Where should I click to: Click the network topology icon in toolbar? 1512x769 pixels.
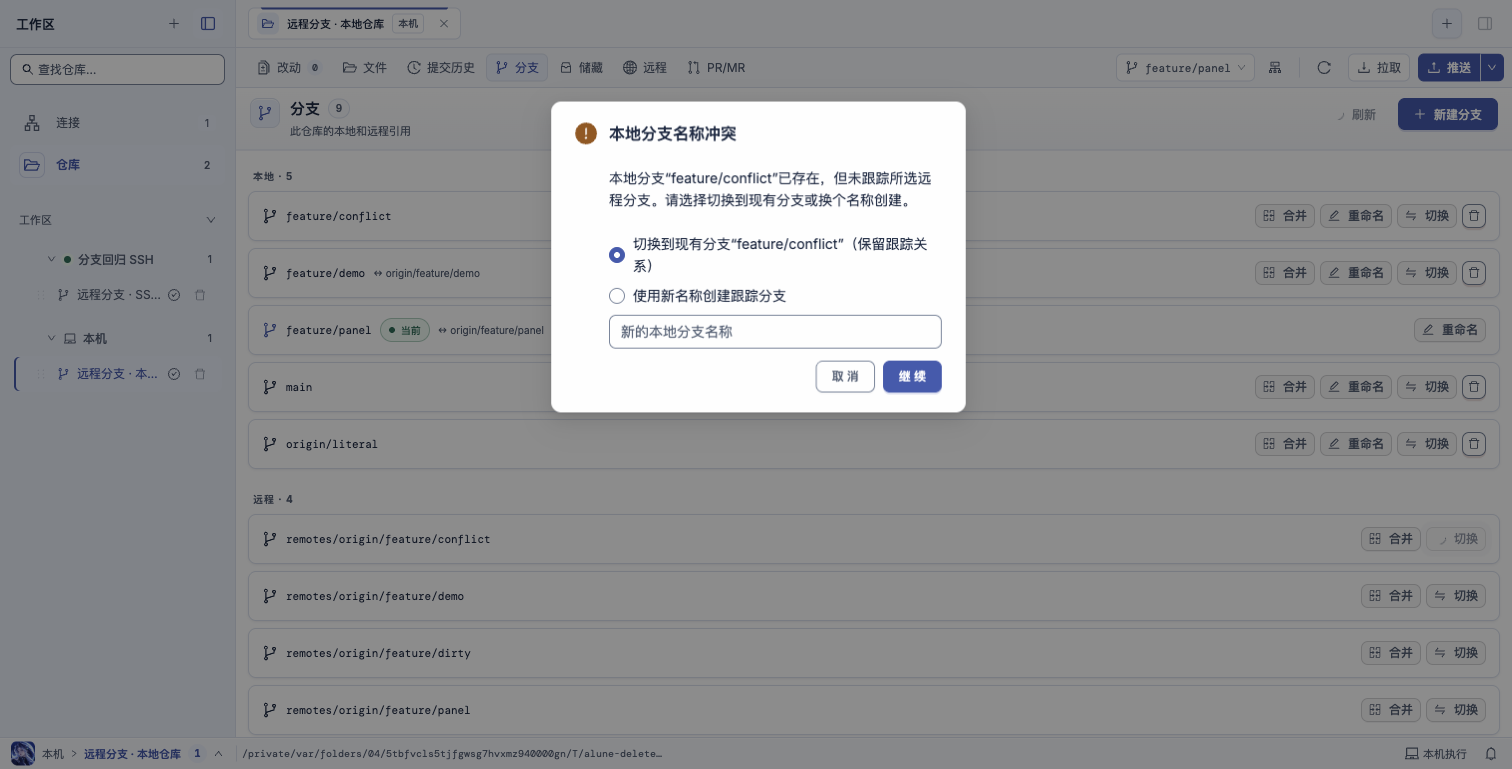point(1275,68)
